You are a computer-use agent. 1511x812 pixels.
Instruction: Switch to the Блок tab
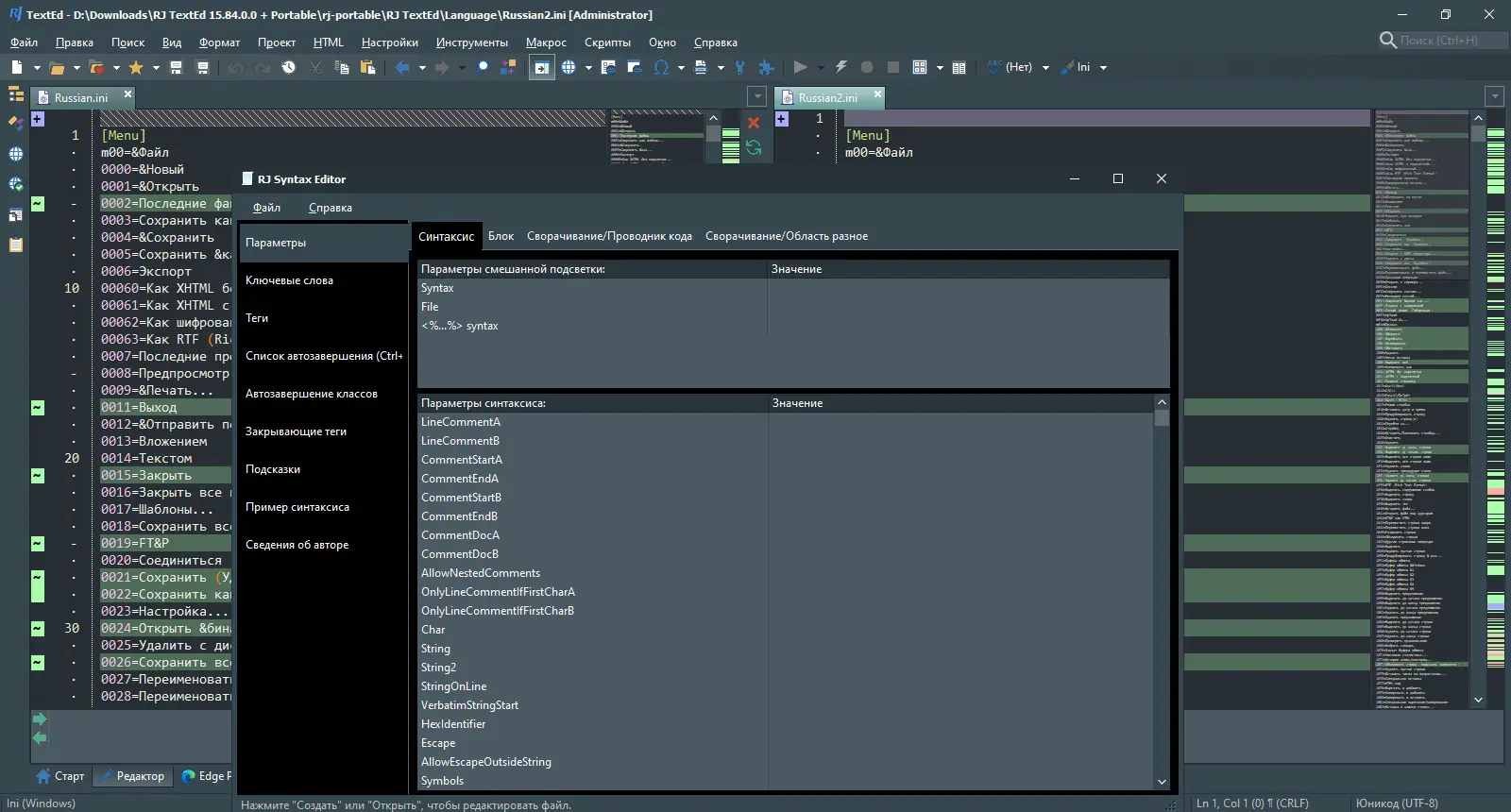tap(501, 236)
